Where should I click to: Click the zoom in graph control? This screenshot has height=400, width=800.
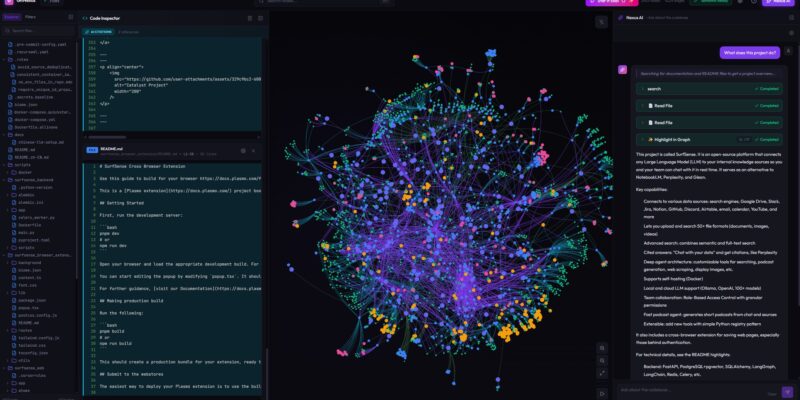pos(601,349)
